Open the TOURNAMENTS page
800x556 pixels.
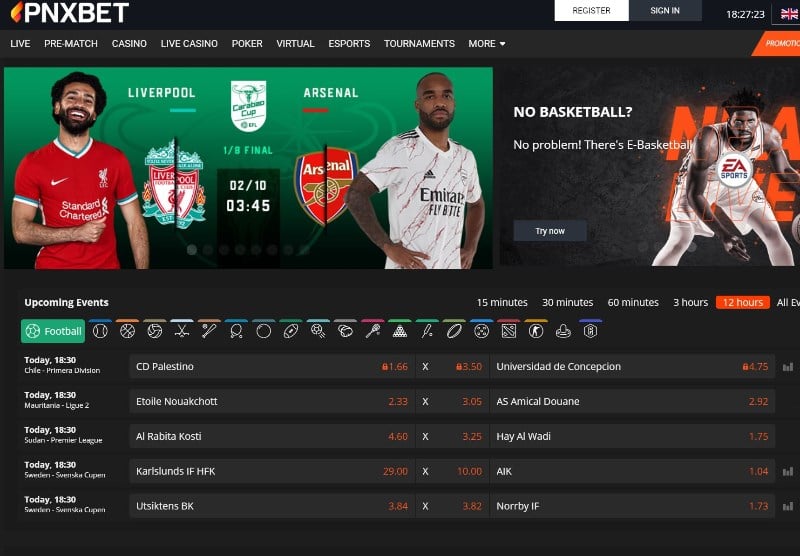419,44
